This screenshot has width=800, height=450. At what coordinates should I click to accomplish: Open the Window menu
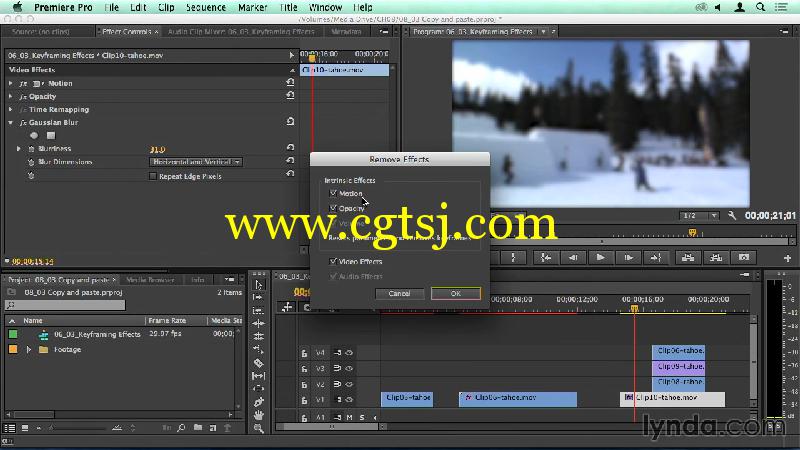pyautogui.click(x=325, y=7)
